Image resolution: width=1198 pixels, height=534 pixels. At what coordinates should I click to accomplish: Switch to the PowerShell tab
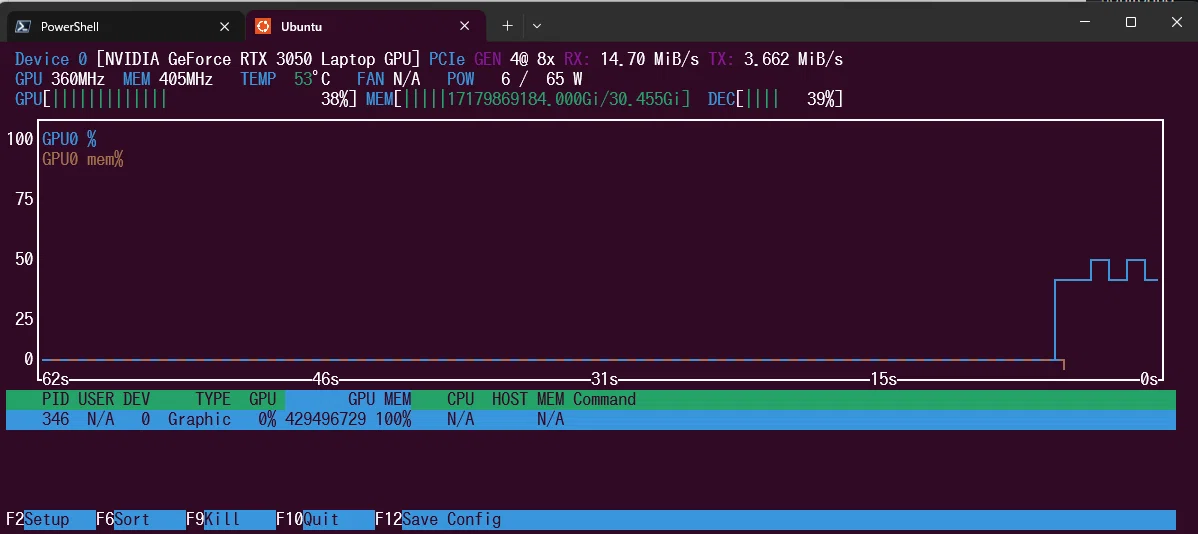(127, 27)
